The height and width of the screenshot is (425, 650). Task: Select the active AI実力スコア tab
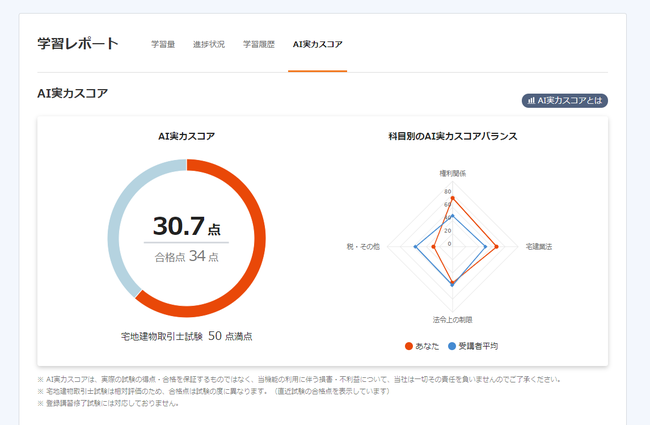[x=317, y=45]
